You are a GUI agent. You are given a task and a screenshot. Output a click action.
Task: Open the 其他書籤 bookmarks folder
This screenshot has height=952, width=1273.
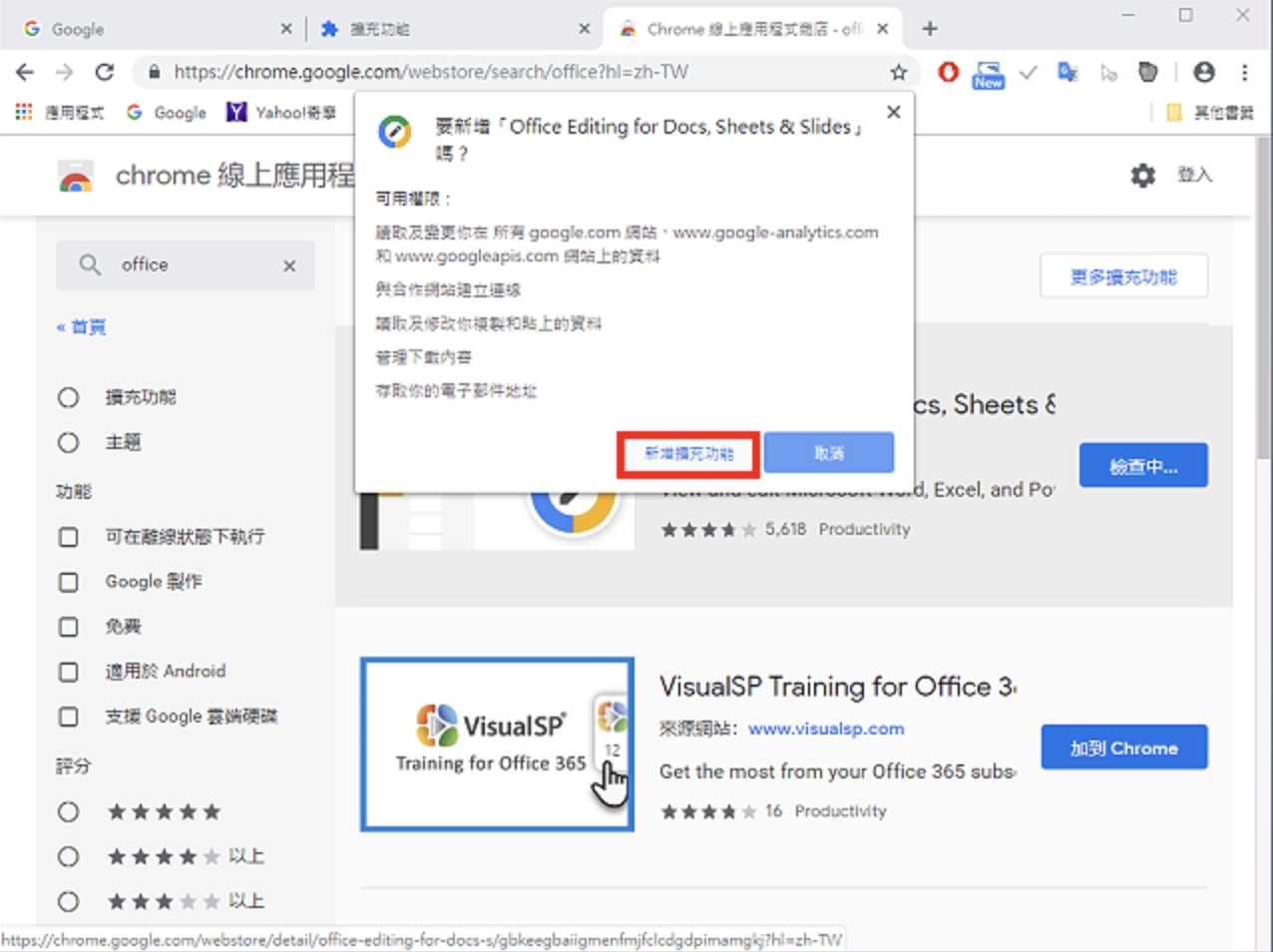click(1209, 112)
